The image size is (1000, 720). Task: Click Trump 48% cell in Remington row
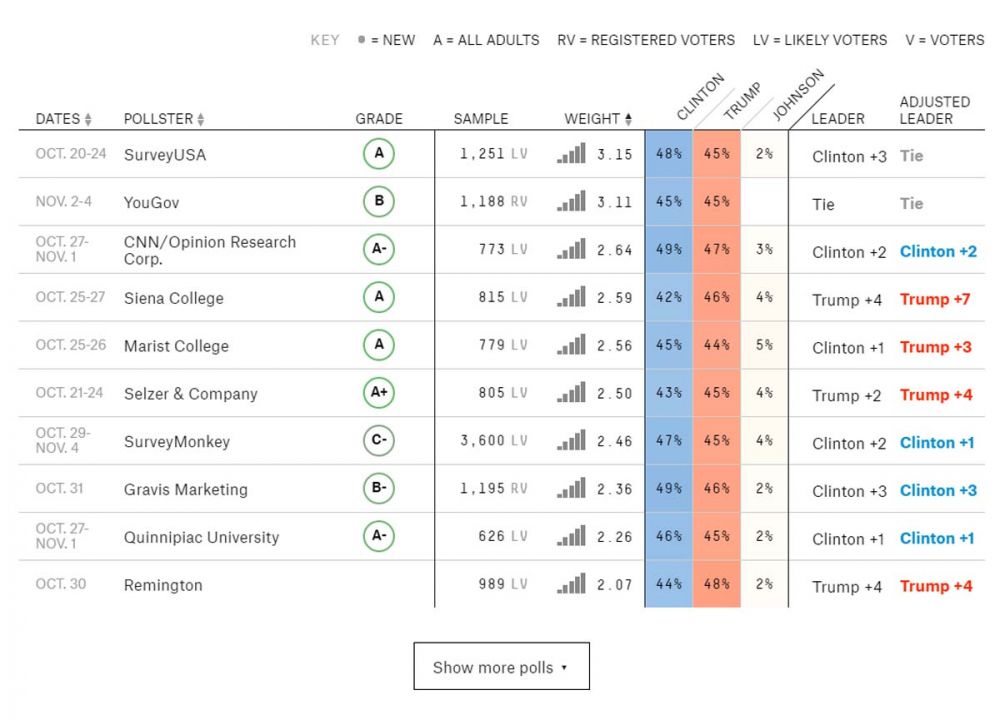[716, 585]
